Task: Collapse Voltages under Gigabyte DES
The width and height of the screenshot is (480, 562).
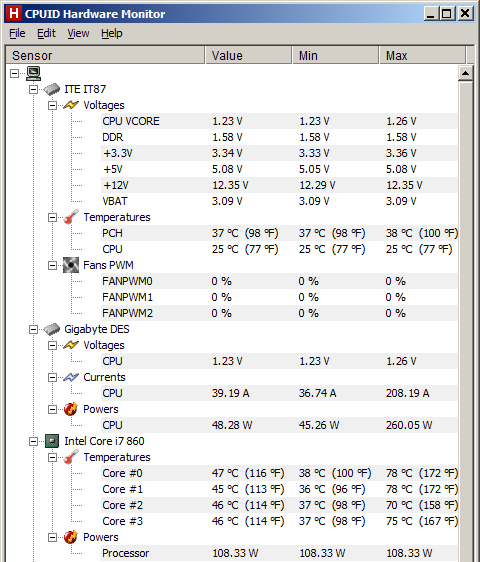Action: pos(52,346)
